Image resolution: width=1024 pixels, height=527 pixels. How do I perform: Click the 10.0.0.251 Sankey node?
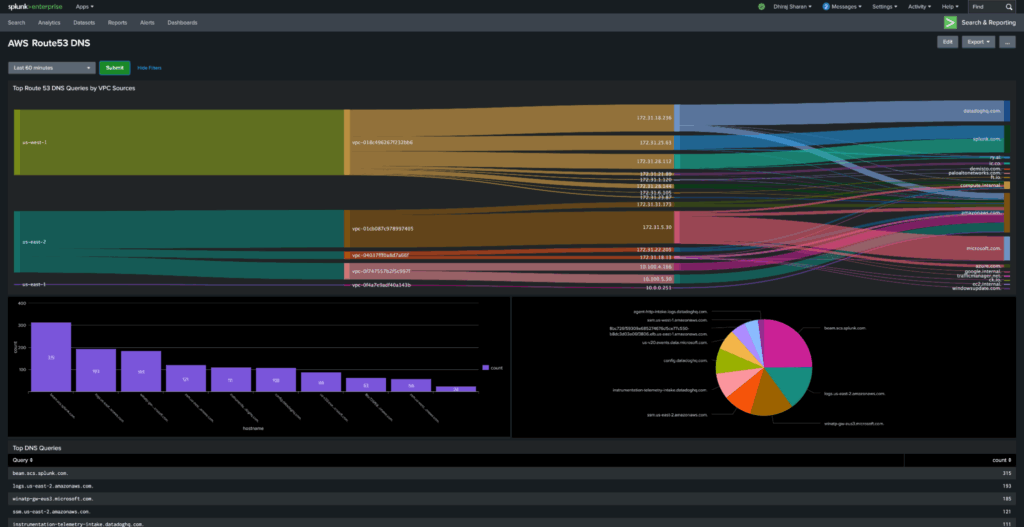point(677,287)
